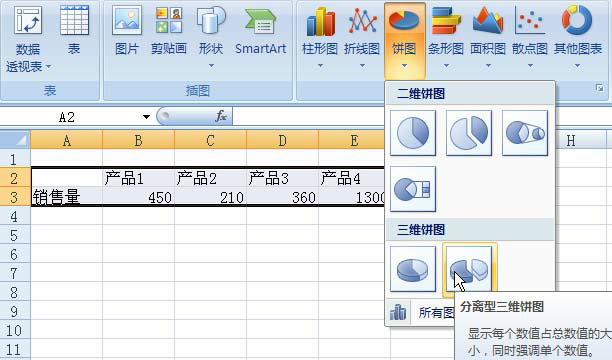
Task: Choose the exploded 3-D pie chart
Action: 470,269
